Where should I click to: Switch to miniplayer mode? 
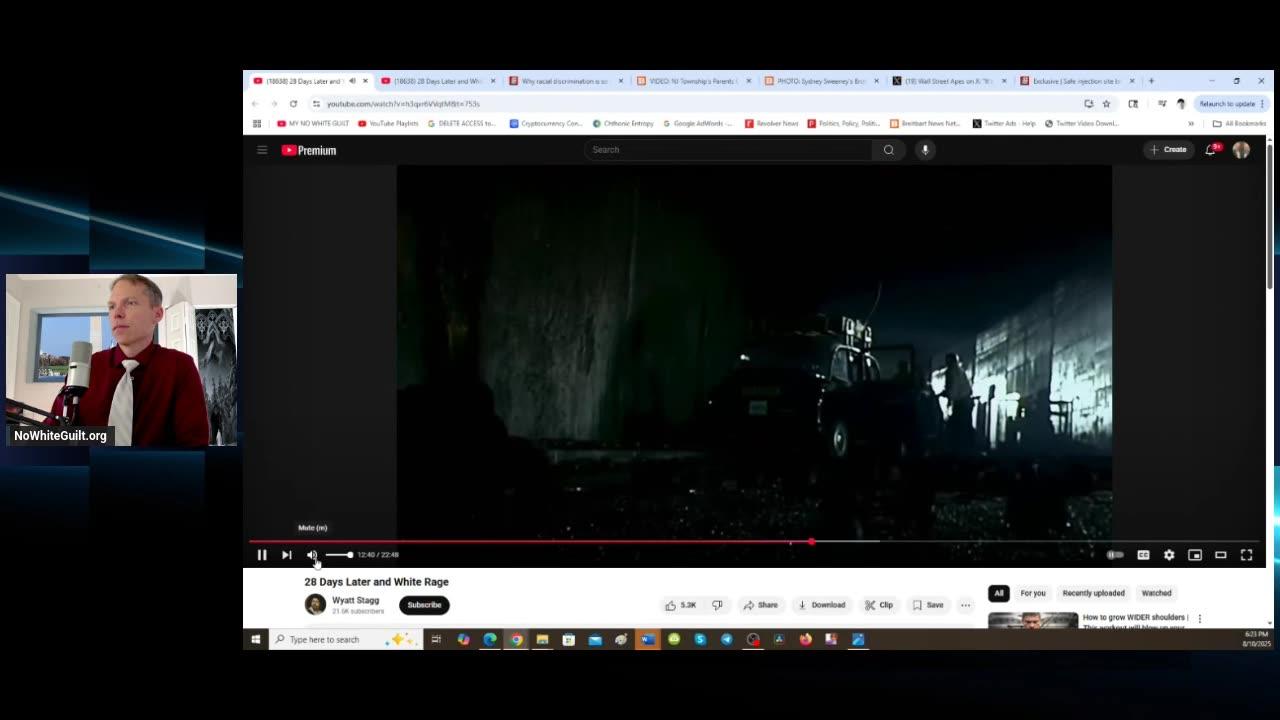[1195, 555]
